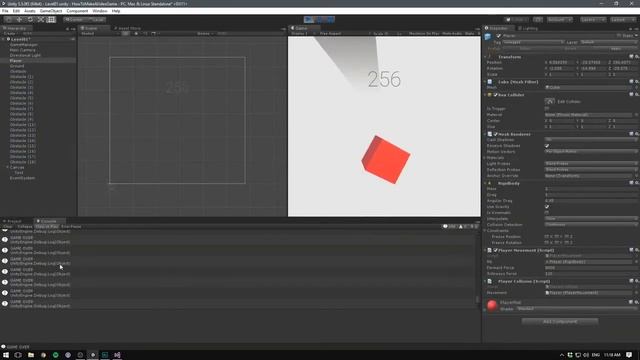The height and width of the screenshot is (360, 640).
Task: Expand the Materials section
Action: [485, 158]
